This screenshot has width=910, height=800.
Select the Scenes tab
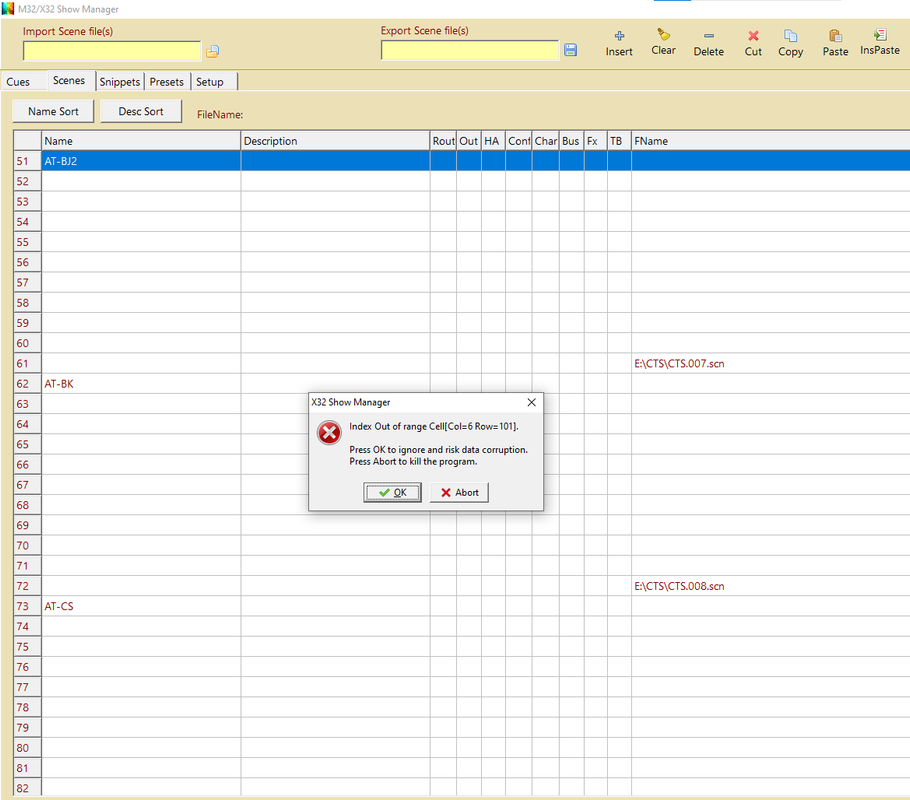(69, 81)
